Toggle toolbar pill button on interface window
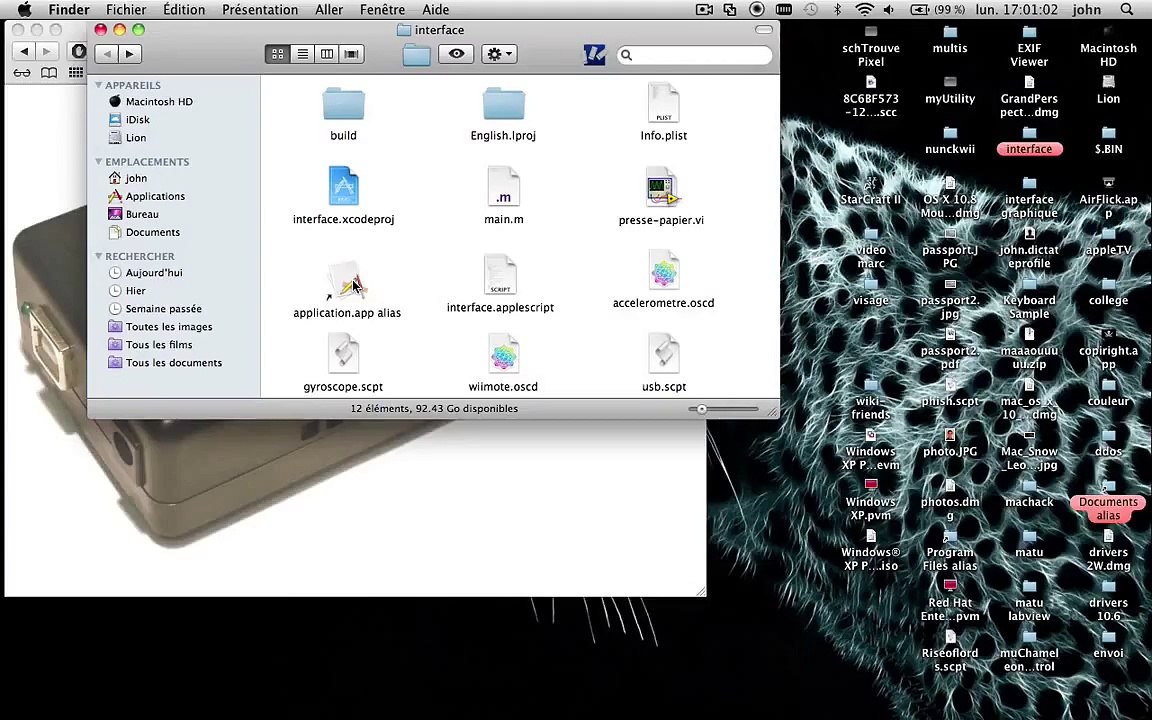 [763, 29]
